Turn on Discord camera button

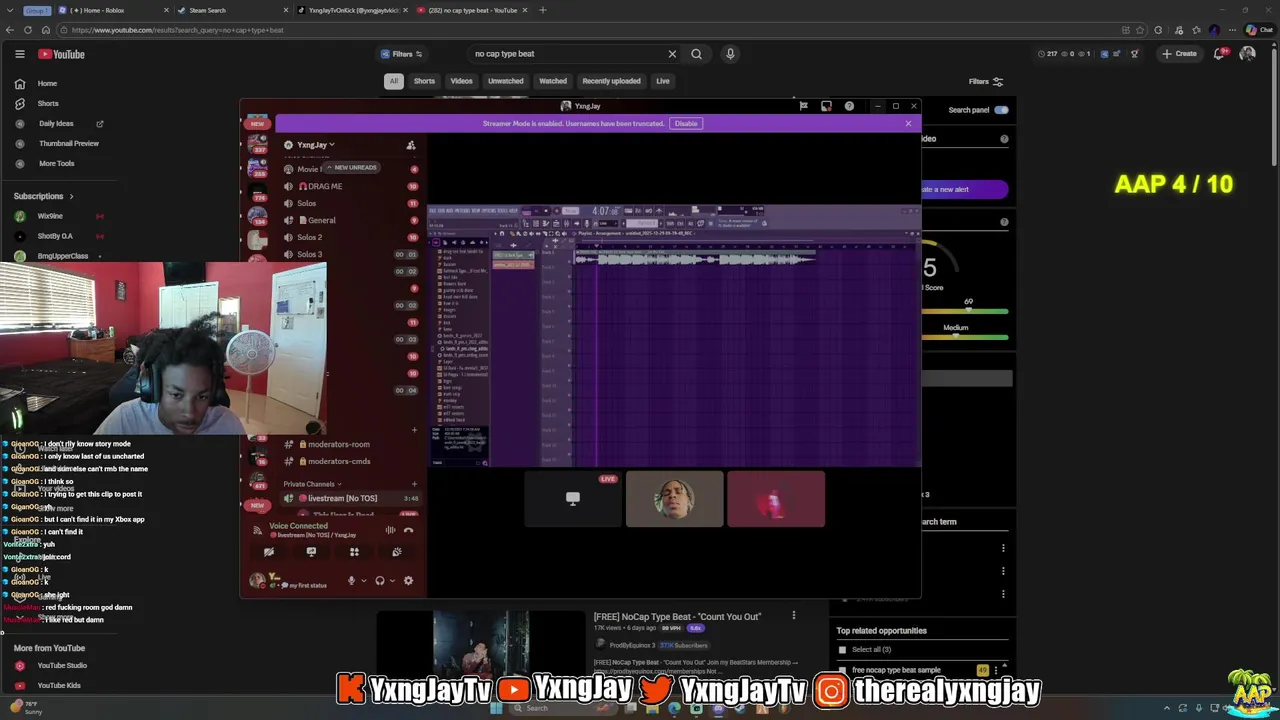click(x=268, y=552)
